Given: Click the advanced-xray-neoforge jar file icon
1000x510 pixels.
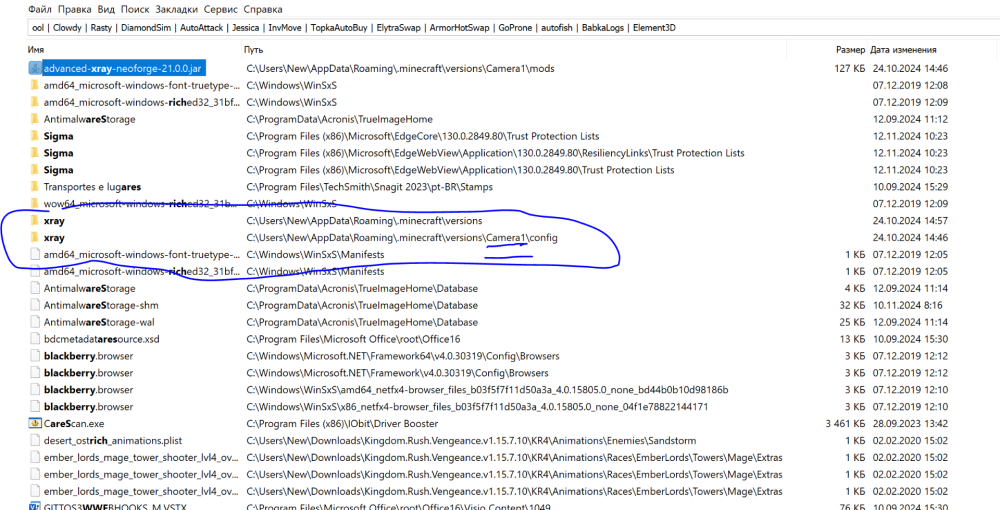Looking at the screenshot, I should pyautogui.click(x=35, y=68).
